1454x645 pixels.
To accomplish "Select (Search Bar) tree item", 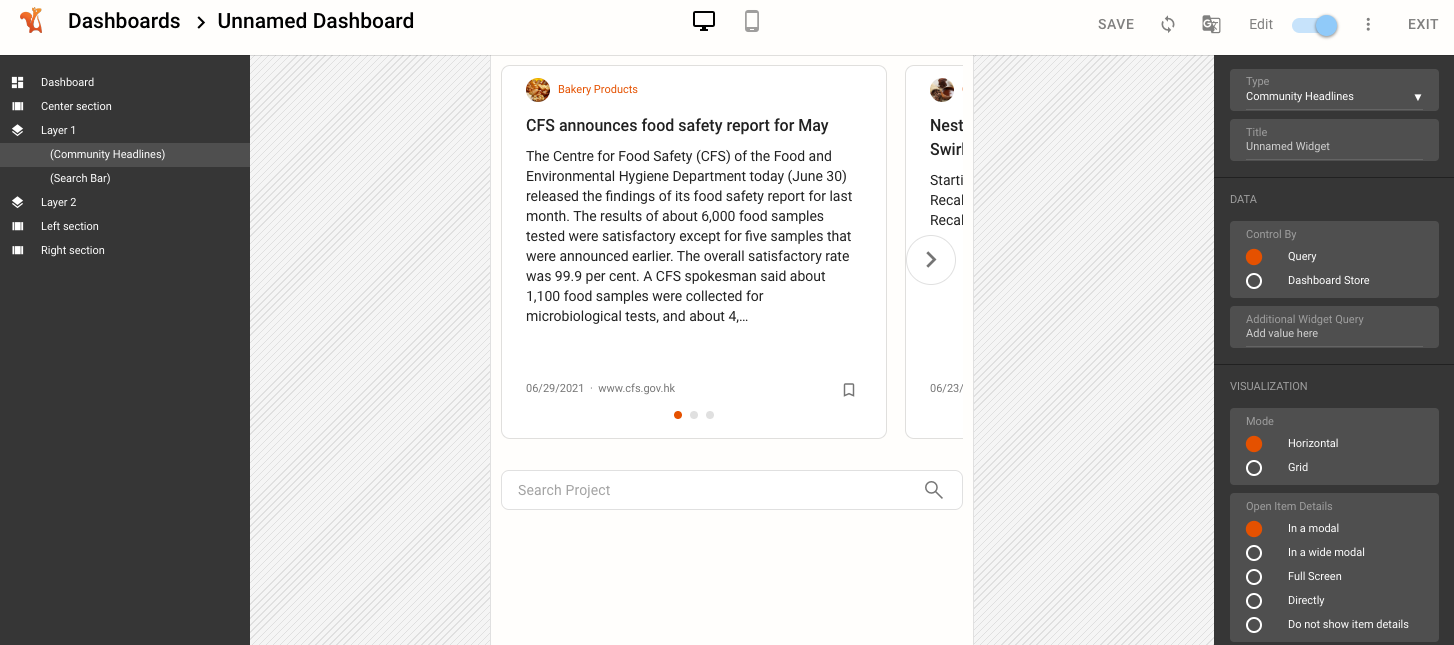I will (125, 178).
